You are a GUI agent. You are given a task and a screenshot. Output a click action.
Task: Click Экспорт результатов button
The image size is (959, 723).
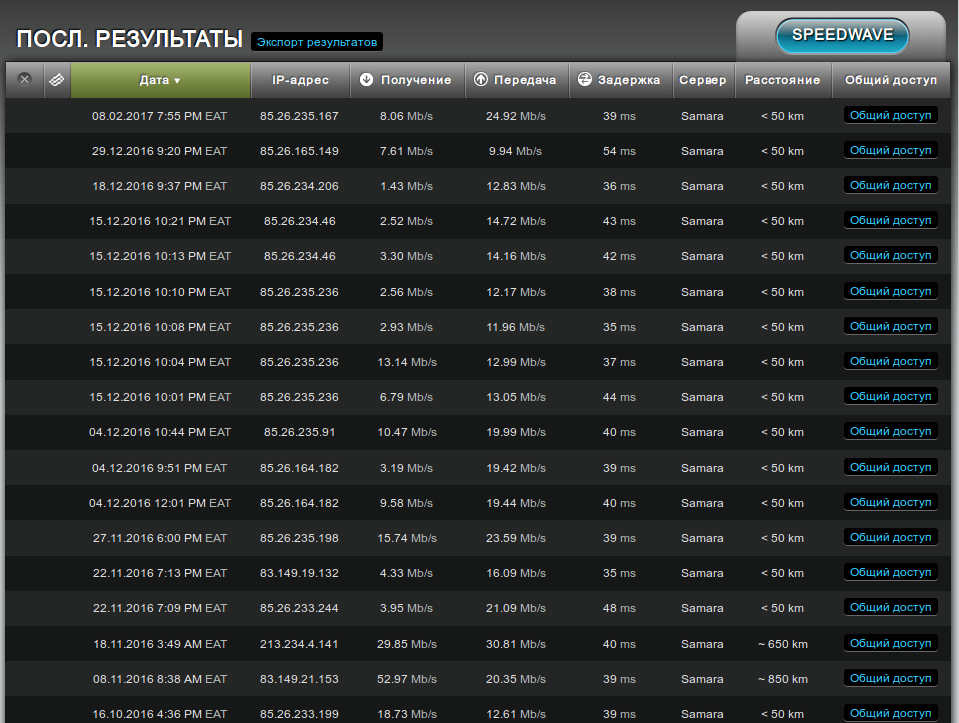[x=317, y=42]
